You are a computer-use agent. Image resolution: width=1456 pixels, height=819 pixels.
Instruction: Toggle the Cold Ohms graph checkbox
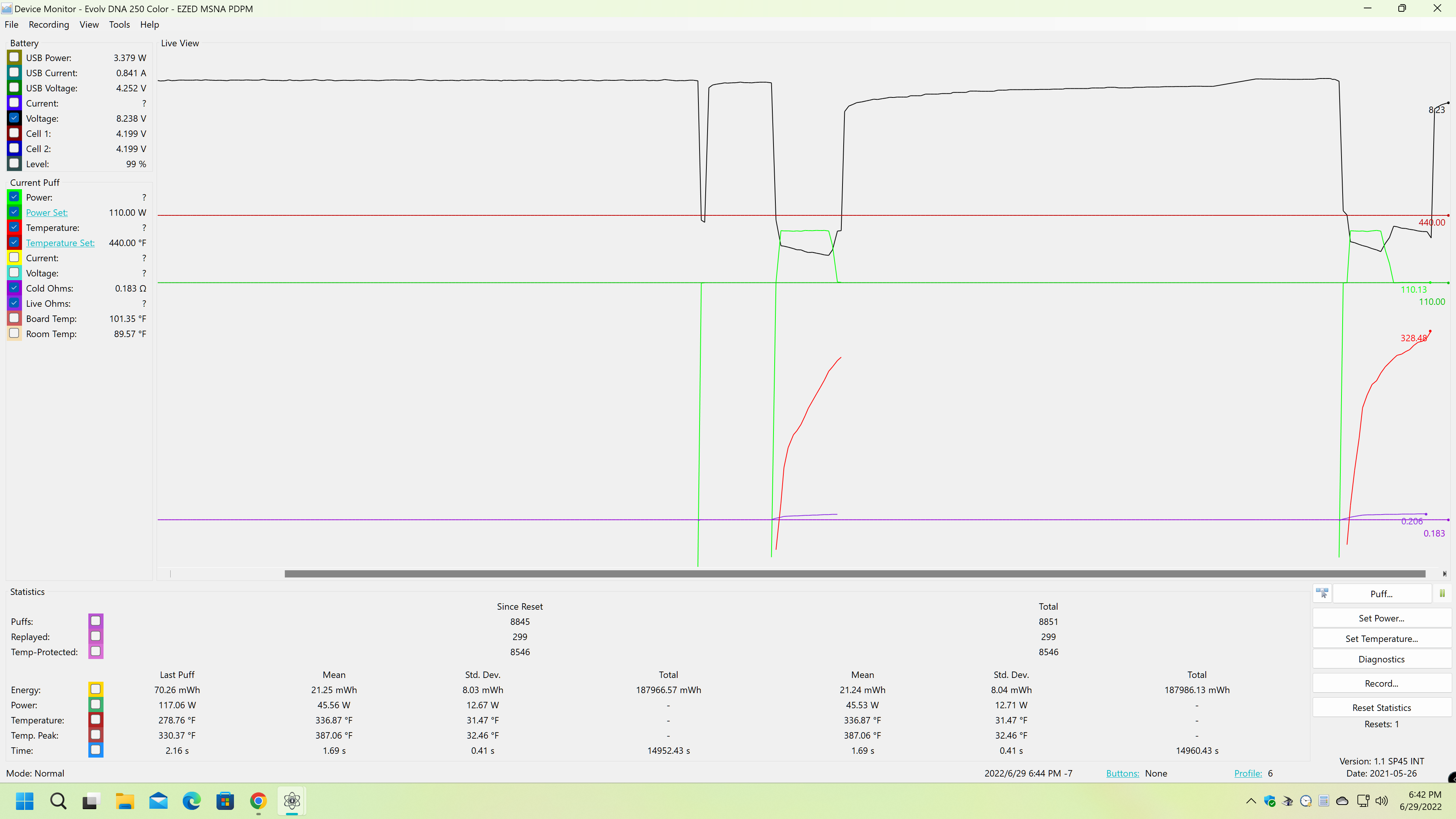pyautogui.click(x=14, y=288)
